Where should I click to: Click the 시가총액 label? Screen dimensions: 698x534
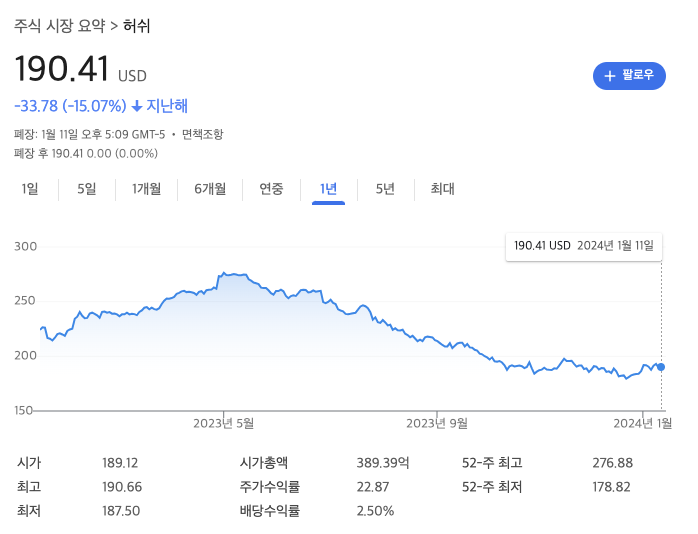[x=264, y=463]
